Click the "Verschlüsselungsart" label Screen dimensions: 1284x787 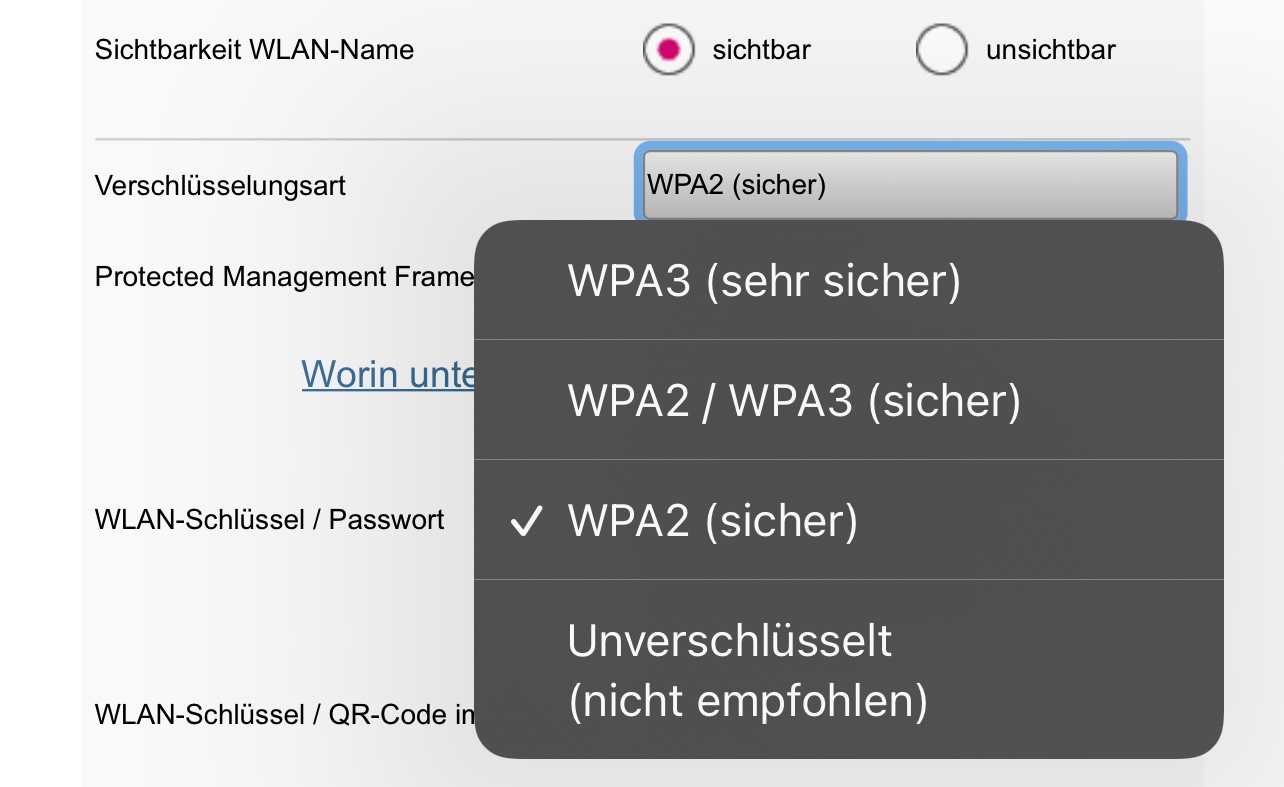point(220,185)
